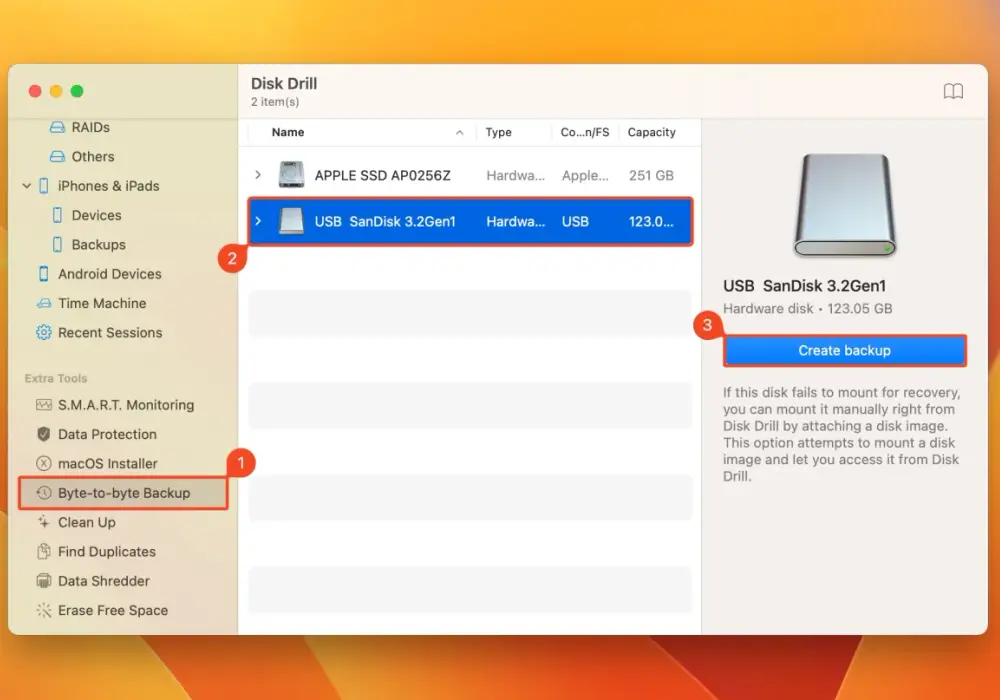Screen dimensions: 1000x700
Task: Expand the APPLE SSD AP0256Z row
Action: 258,175
